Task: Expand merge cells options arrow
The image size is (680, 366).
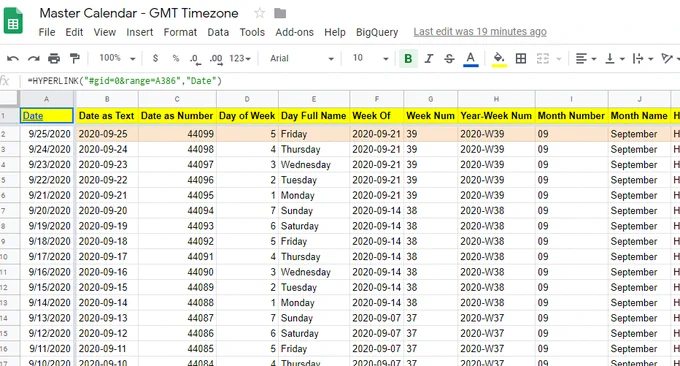Action: (x=559, y=59)
